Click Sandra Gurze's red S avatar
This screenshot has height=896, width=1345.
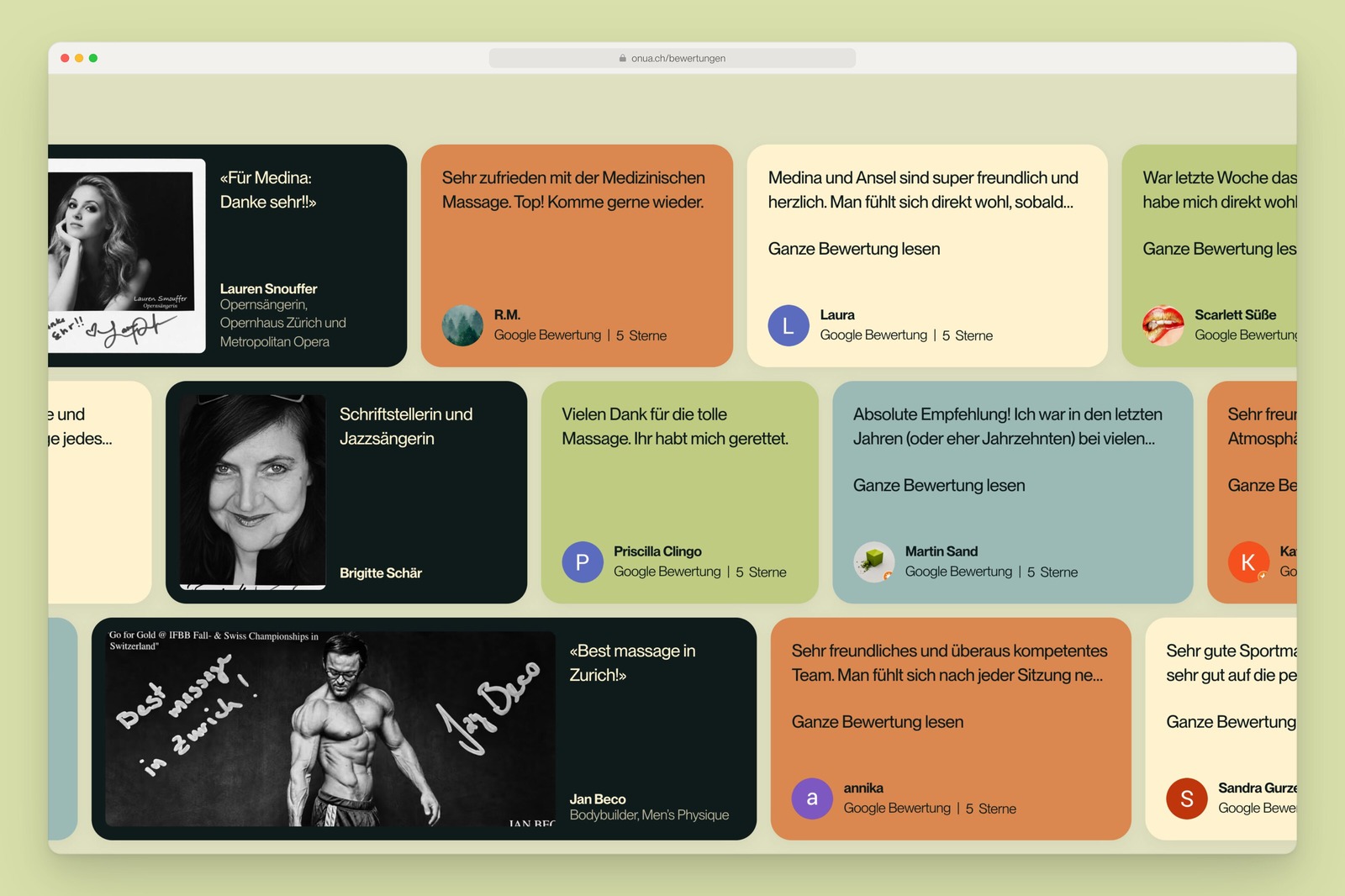click(1187, 798)
